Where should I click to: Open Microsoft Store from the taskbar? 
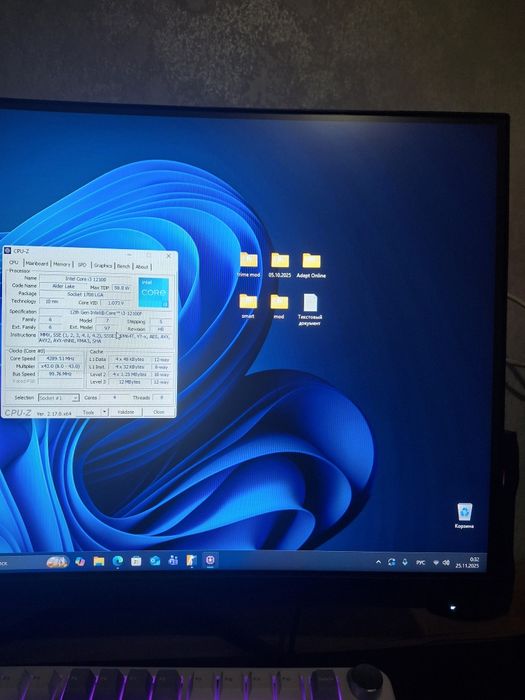pyautogui.click(x=136, y=561)
